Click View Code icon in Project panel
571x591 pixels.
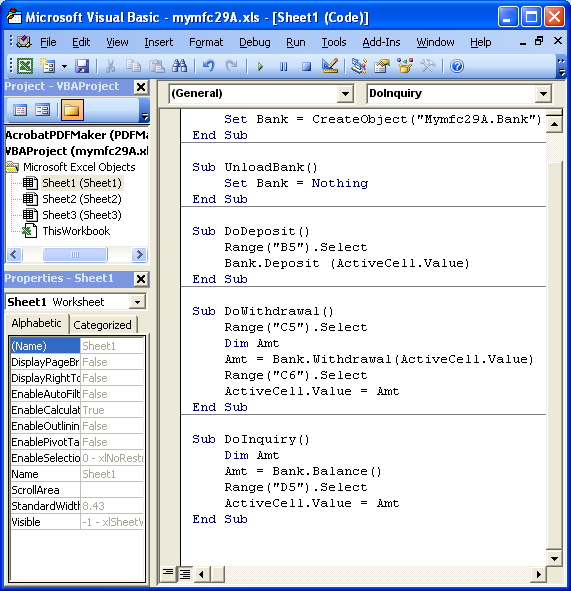point(20,110)
